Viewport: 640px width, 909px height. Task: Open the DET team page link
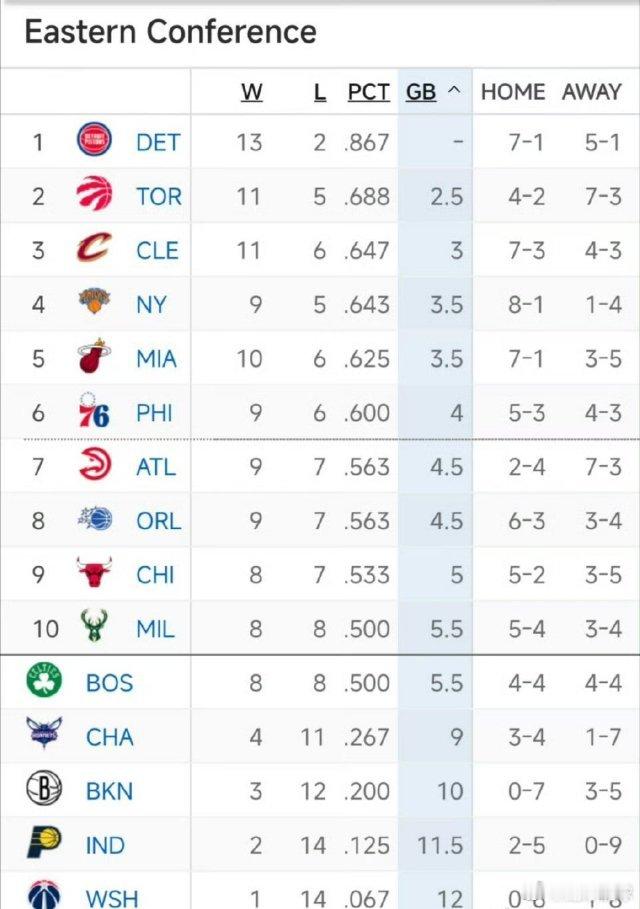[x=158, y=142]
